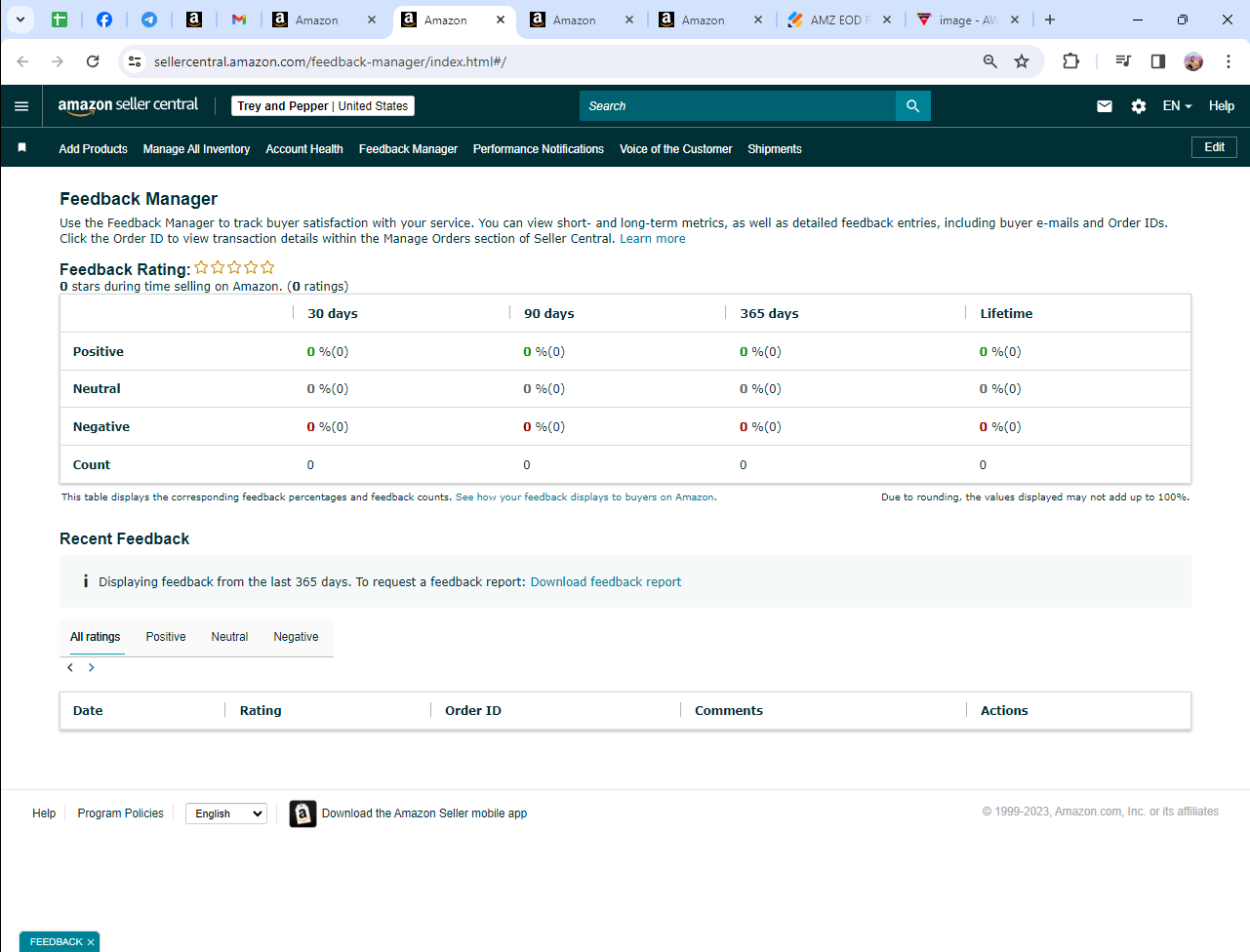Select the All ratings tab

point(96,637)
